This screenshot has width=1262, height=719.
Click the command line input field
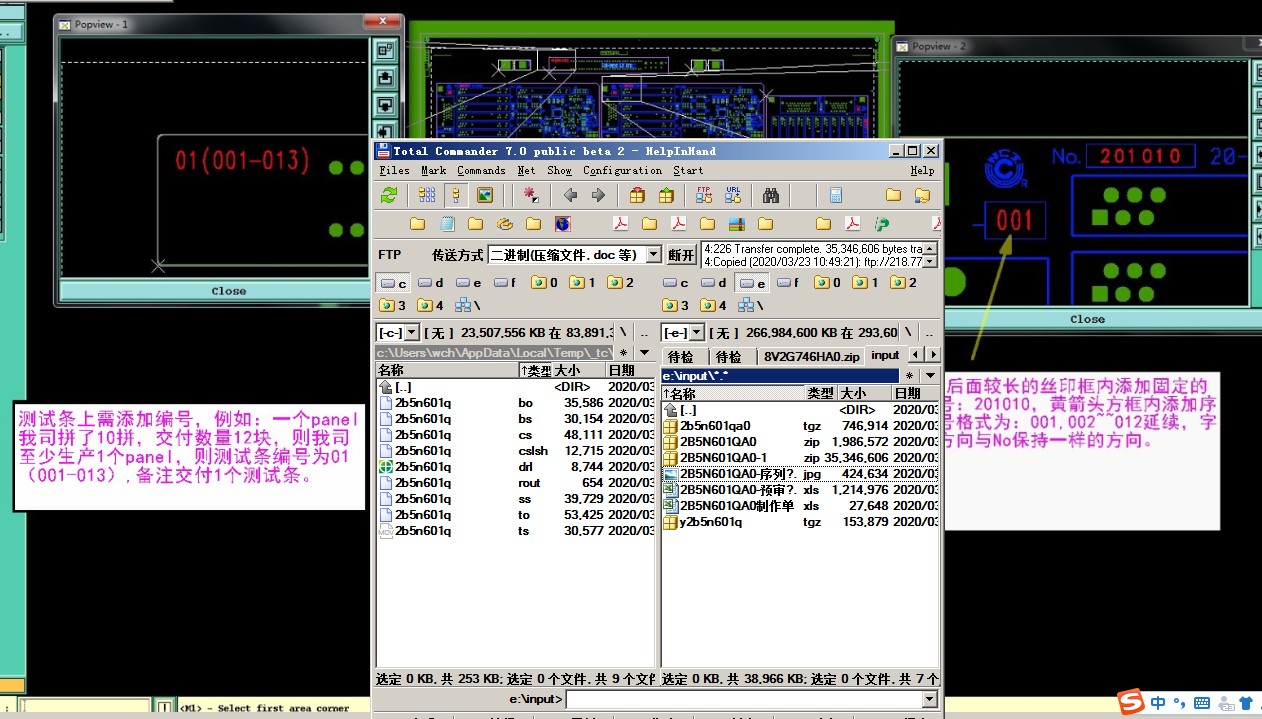(x=744, y=700)
